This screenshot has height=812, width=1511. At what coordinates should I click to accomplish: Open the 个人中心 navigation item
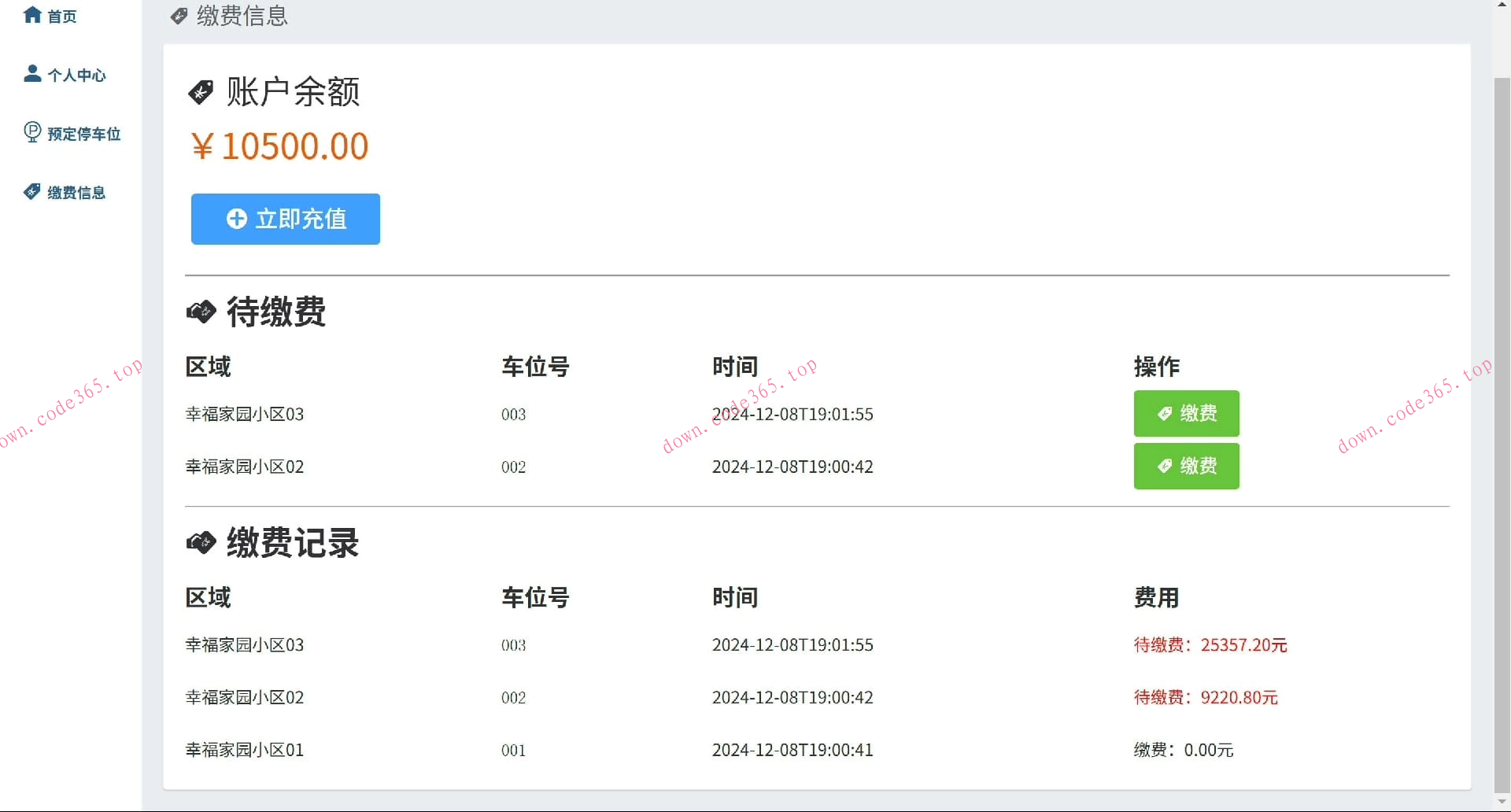[x=76, y=75]
